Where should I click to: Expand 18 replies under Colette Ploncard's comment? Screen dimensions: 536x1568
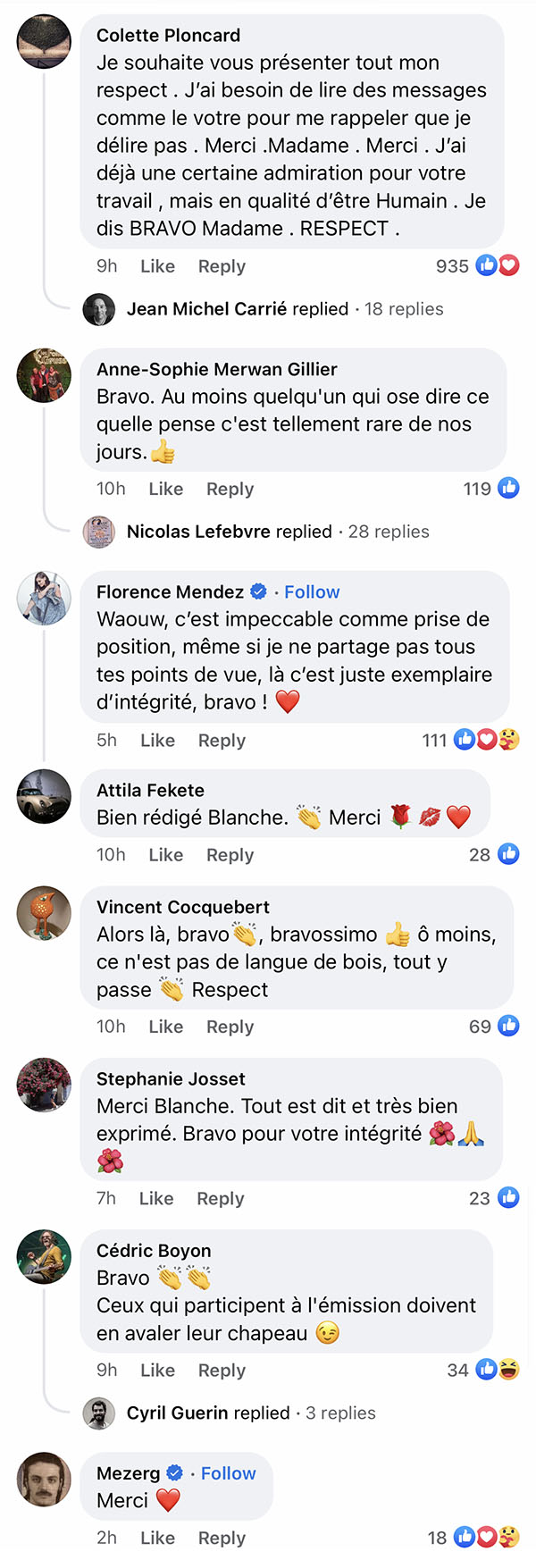(404, 309)
